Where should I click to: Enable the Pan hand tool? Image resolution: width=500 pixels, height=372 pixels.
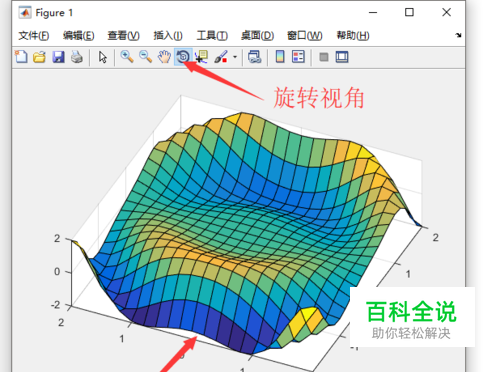(164, 57)
